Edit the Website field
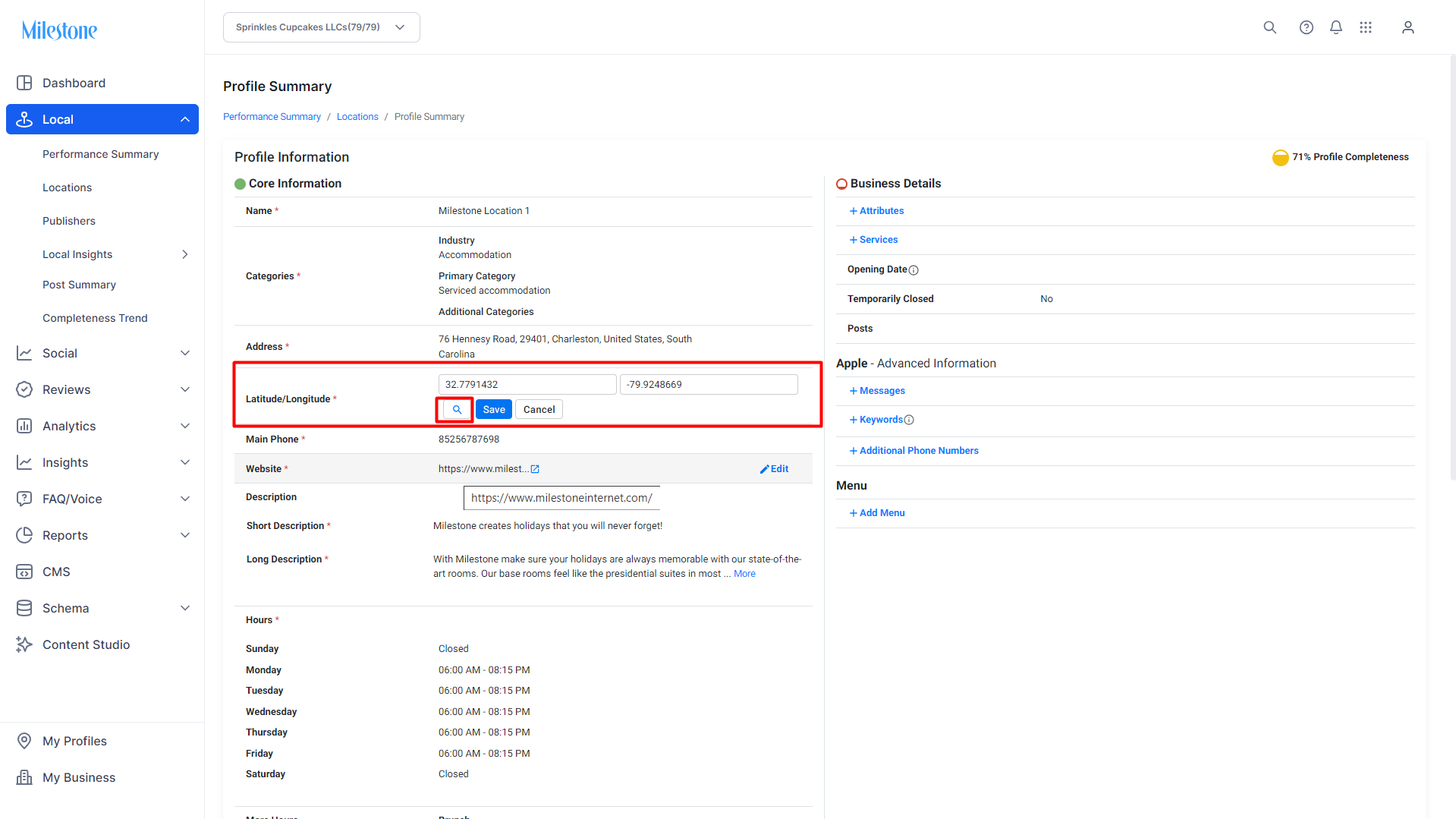This screenshot has height=819, width=1456. (775, 469)
